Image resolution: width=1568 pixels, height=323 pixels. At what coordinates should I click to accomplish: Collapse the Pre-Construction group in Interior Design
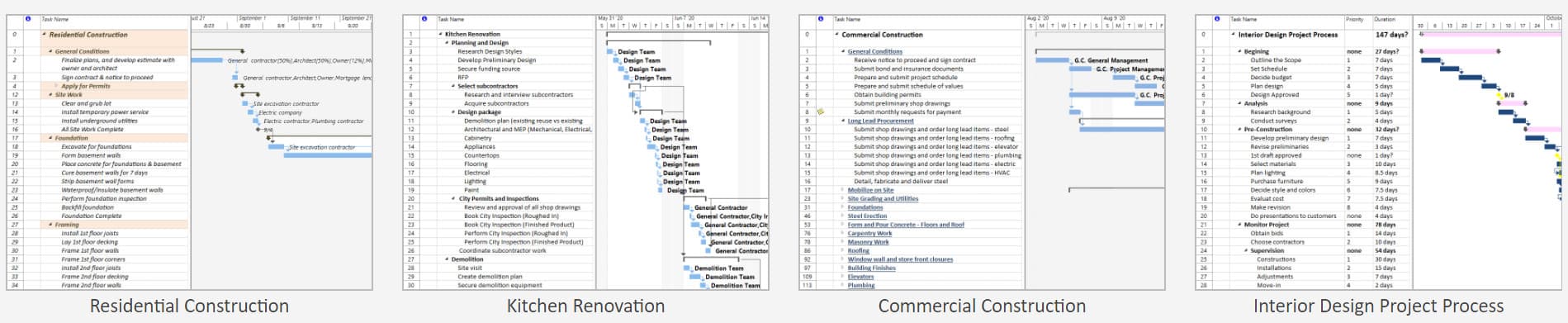point(1240,130)
